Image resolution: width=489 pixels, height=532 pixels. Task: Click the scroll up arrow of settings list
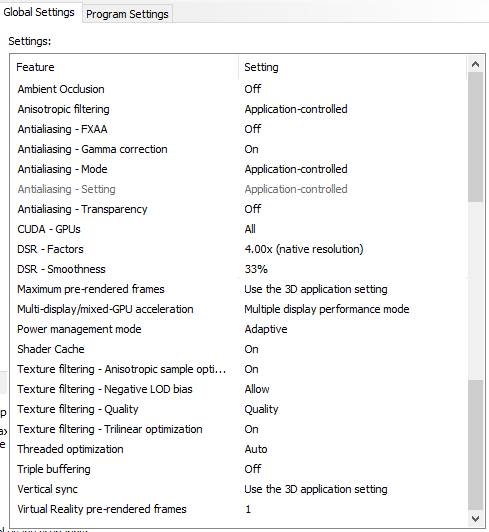click(475, 64)
